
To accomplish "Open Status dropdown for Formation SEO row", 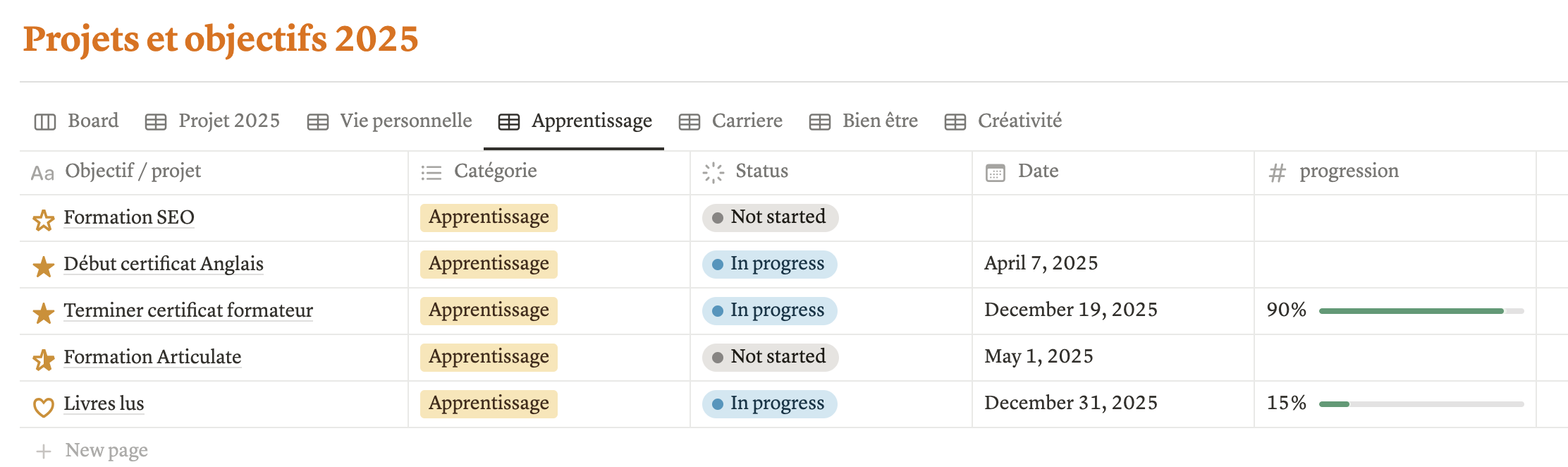I will click(x=770, y=217).
